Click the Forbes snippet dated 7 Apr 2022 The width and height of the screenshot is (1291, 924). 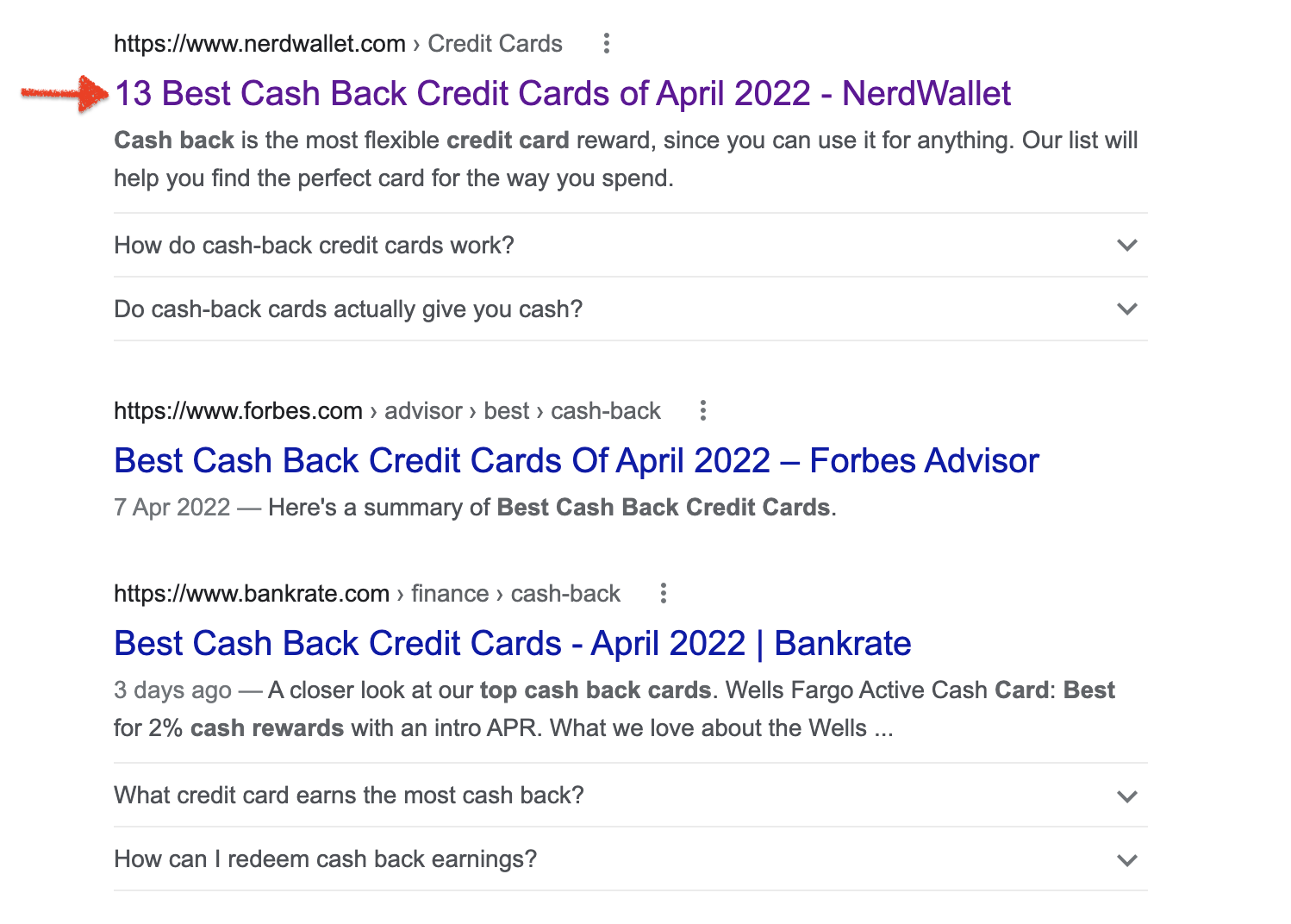coord(475,508)
